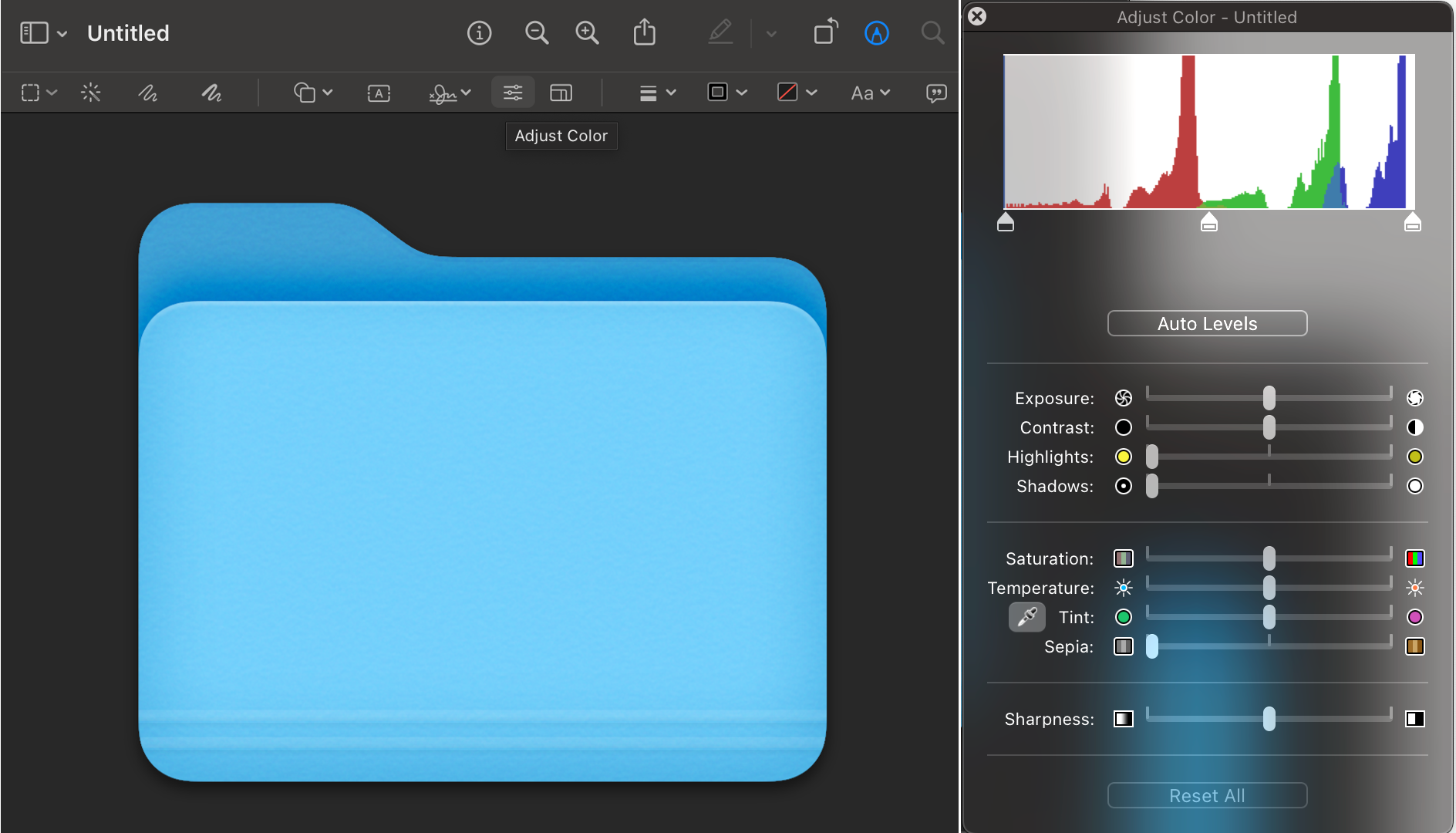The image size is (1456, 833).
Task: Open the Sign signature tool
Action: (x=443, y=93)
